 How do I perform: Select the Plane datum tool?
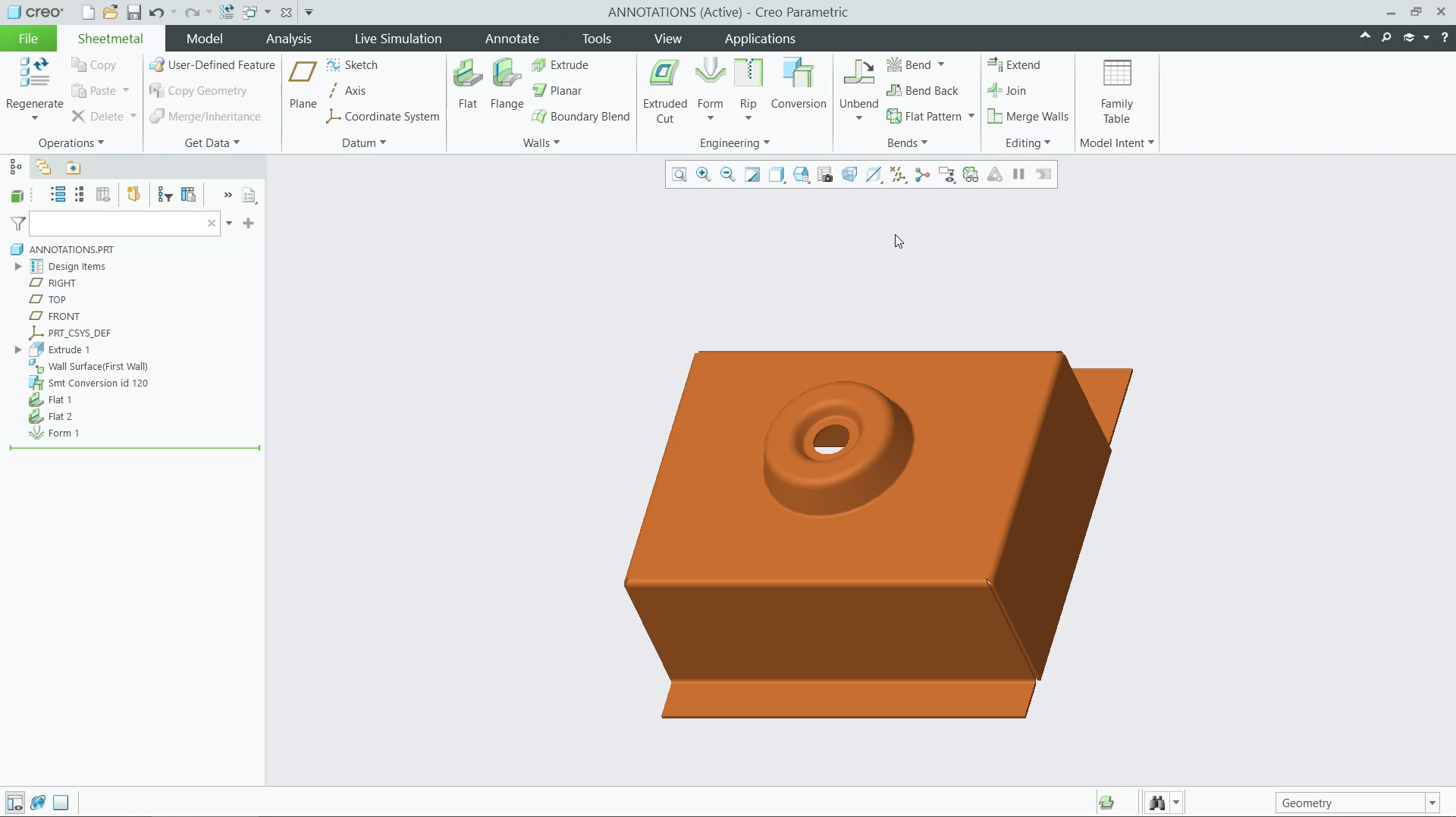303,84
